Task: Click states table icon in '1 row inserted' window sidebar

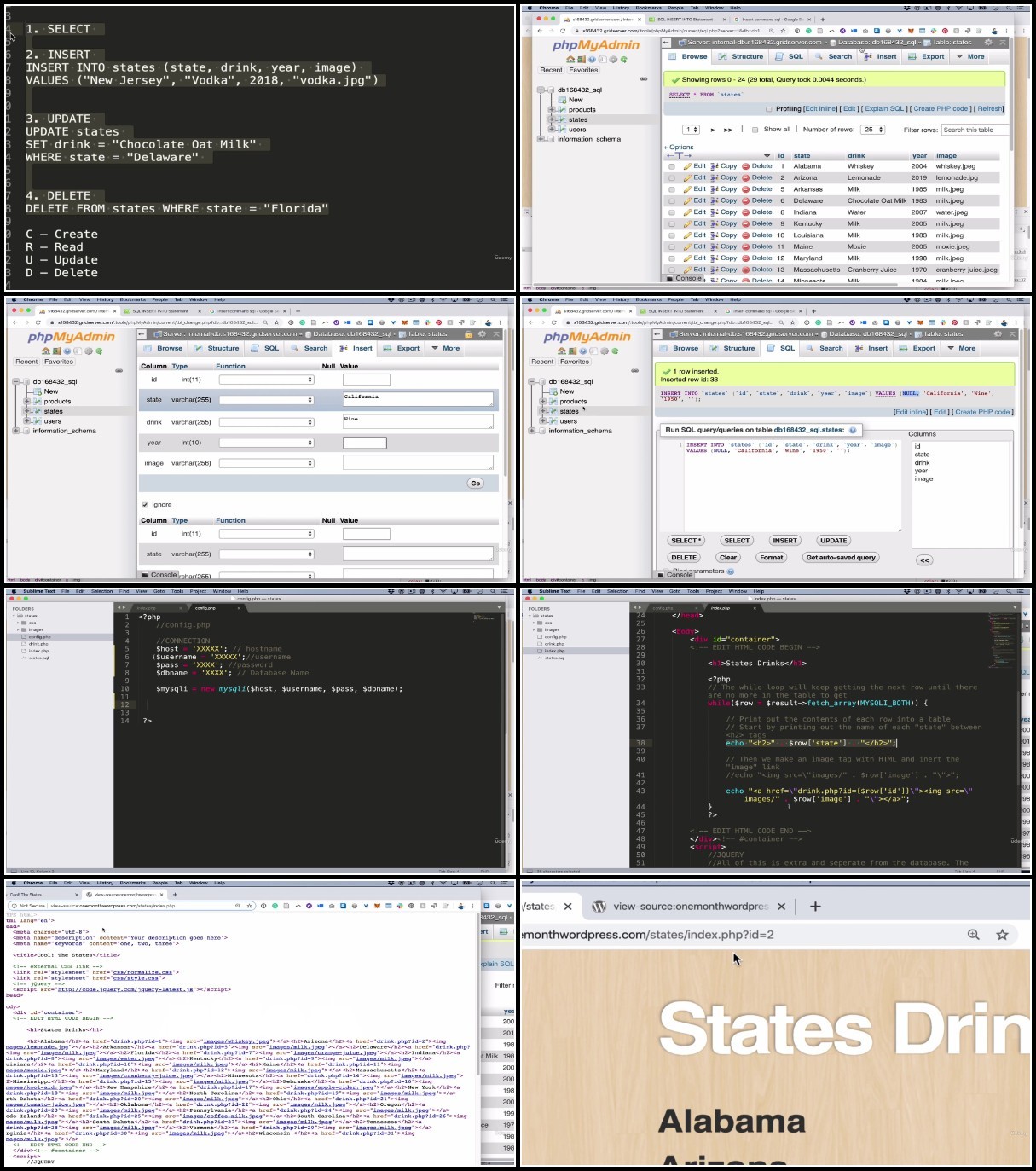Action: 553,411
